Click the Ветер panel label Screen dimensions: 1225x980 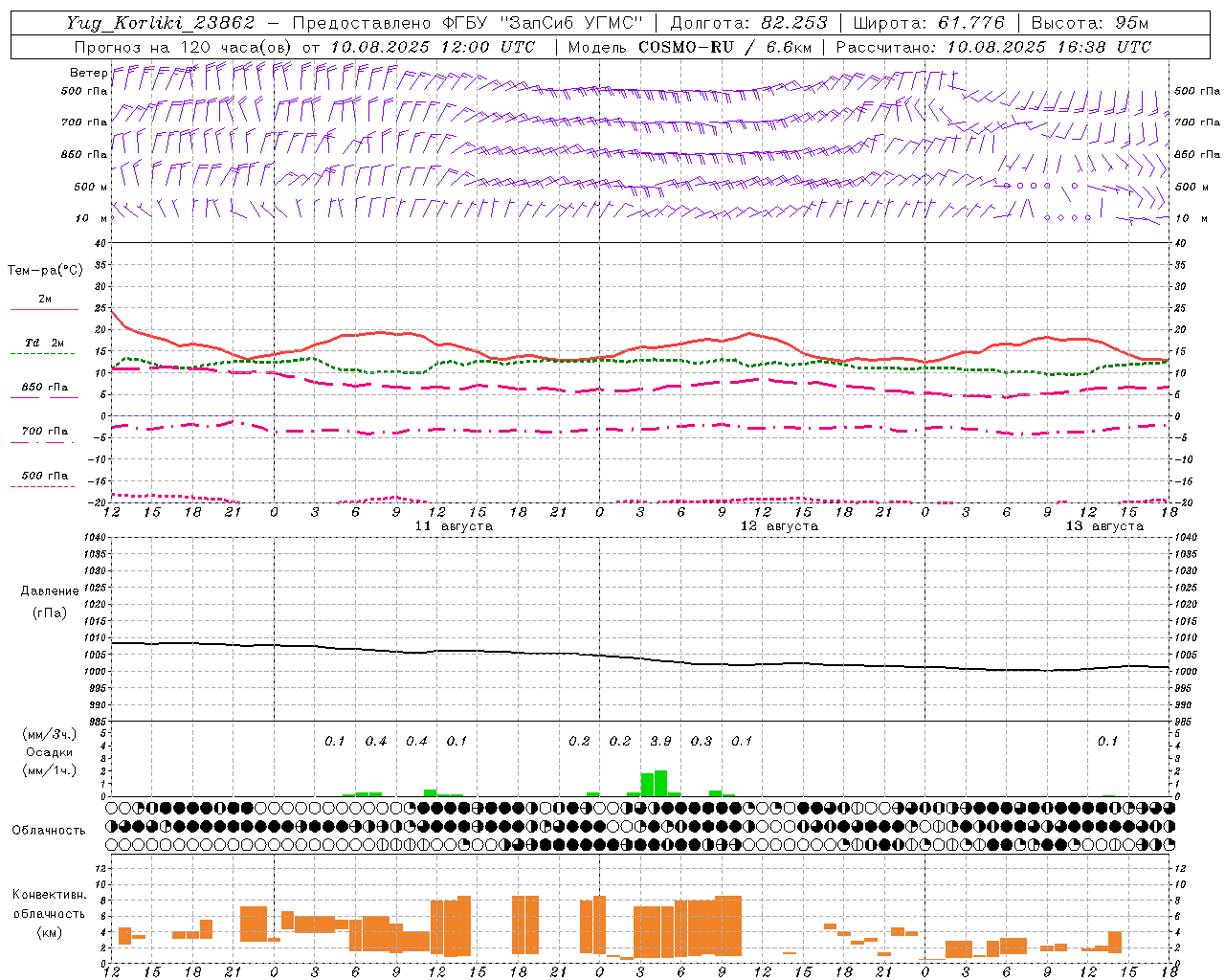[88, 73]
